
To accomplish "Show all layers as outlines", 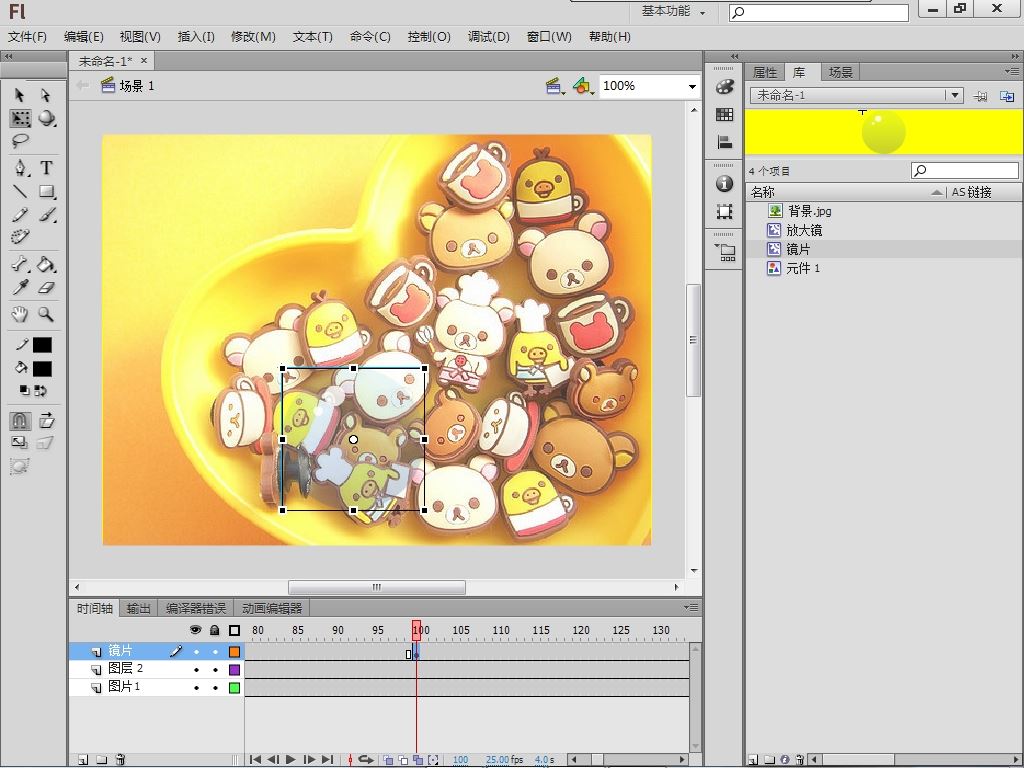I will coord(234,630).
